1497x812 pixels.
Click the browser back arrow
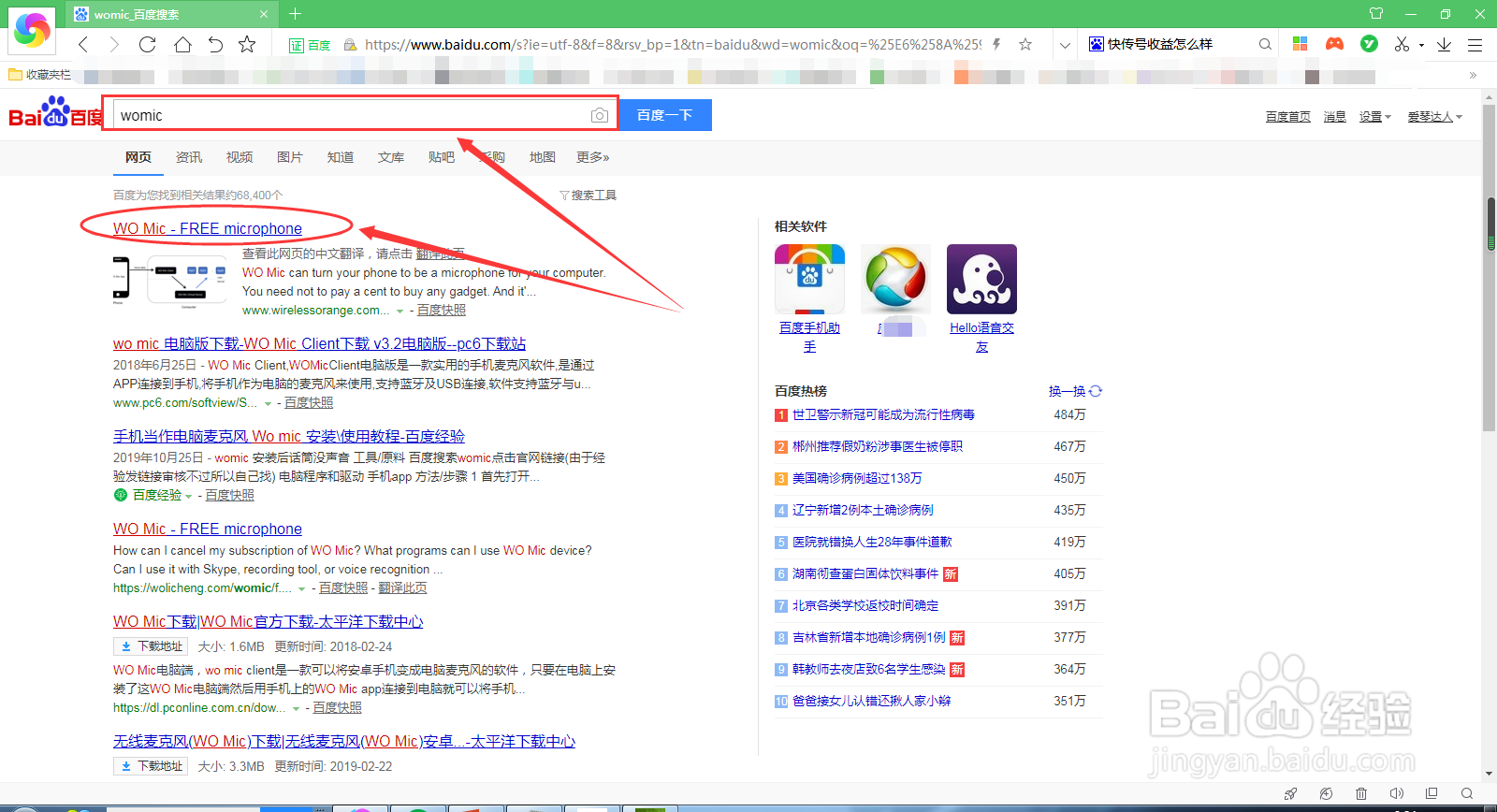coord(83,44)
